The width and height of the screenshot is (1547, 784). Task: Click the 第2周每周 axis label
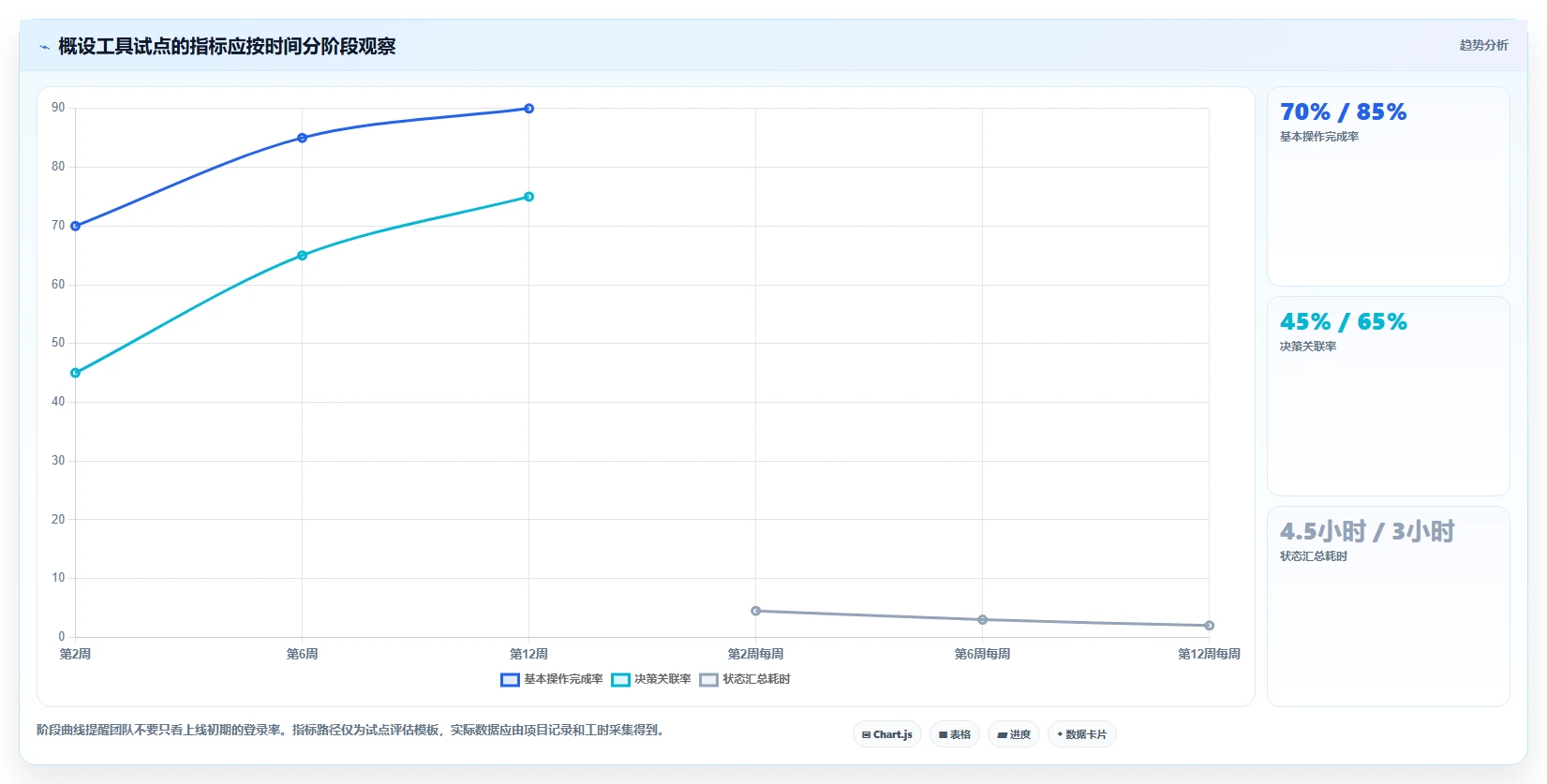coord(755,654)
